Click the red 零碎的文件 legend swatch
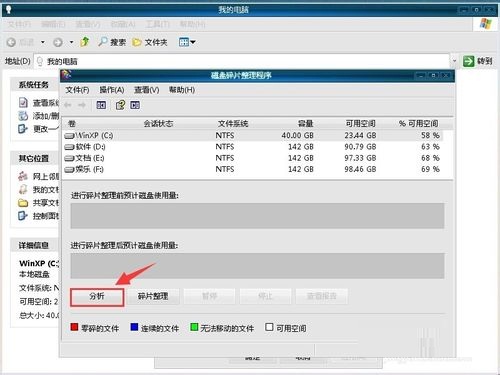The height and width of the screenshot is (375, 500). pos(74,327)
